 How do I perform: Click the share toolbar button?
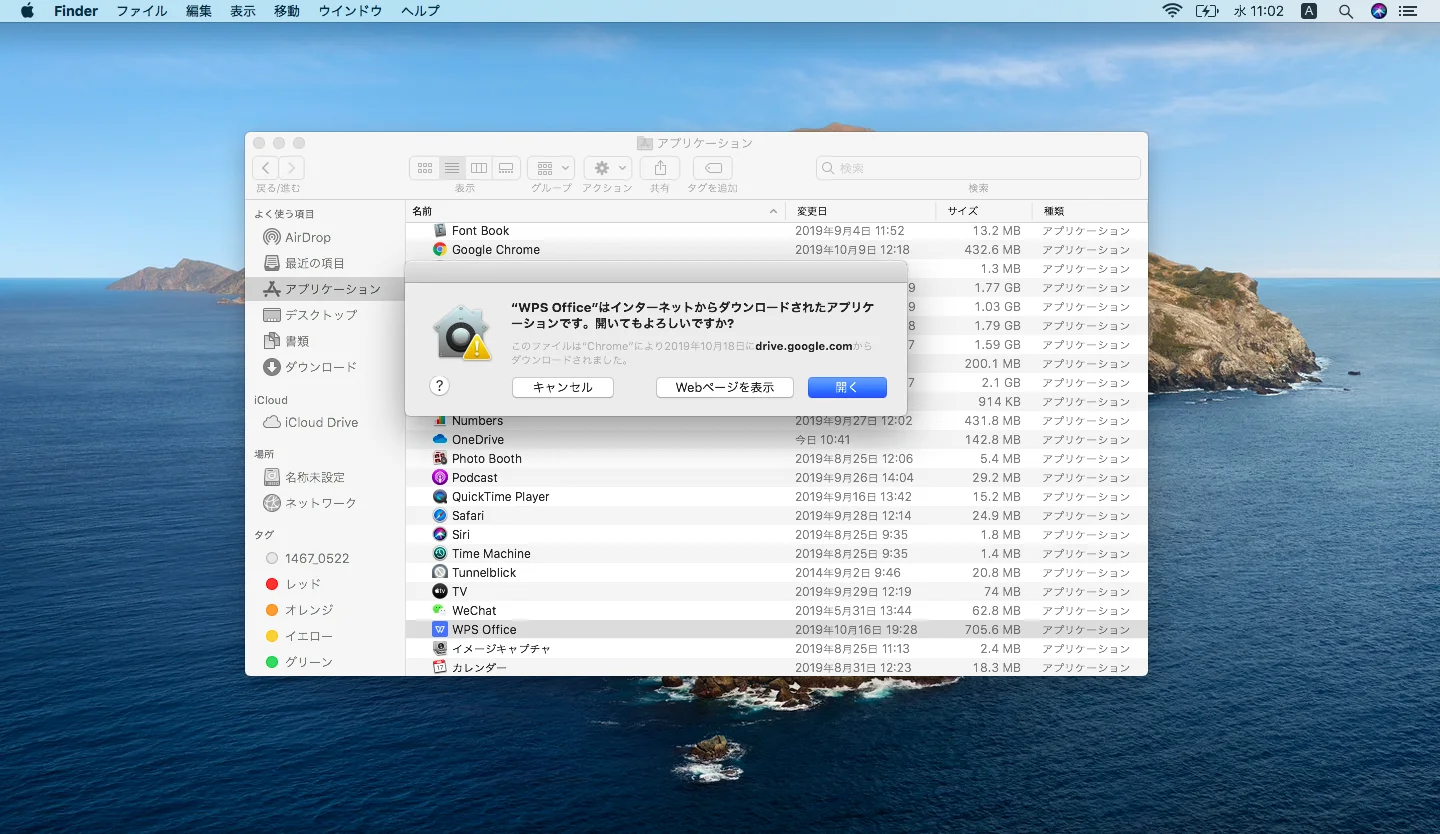pos(660,168)
